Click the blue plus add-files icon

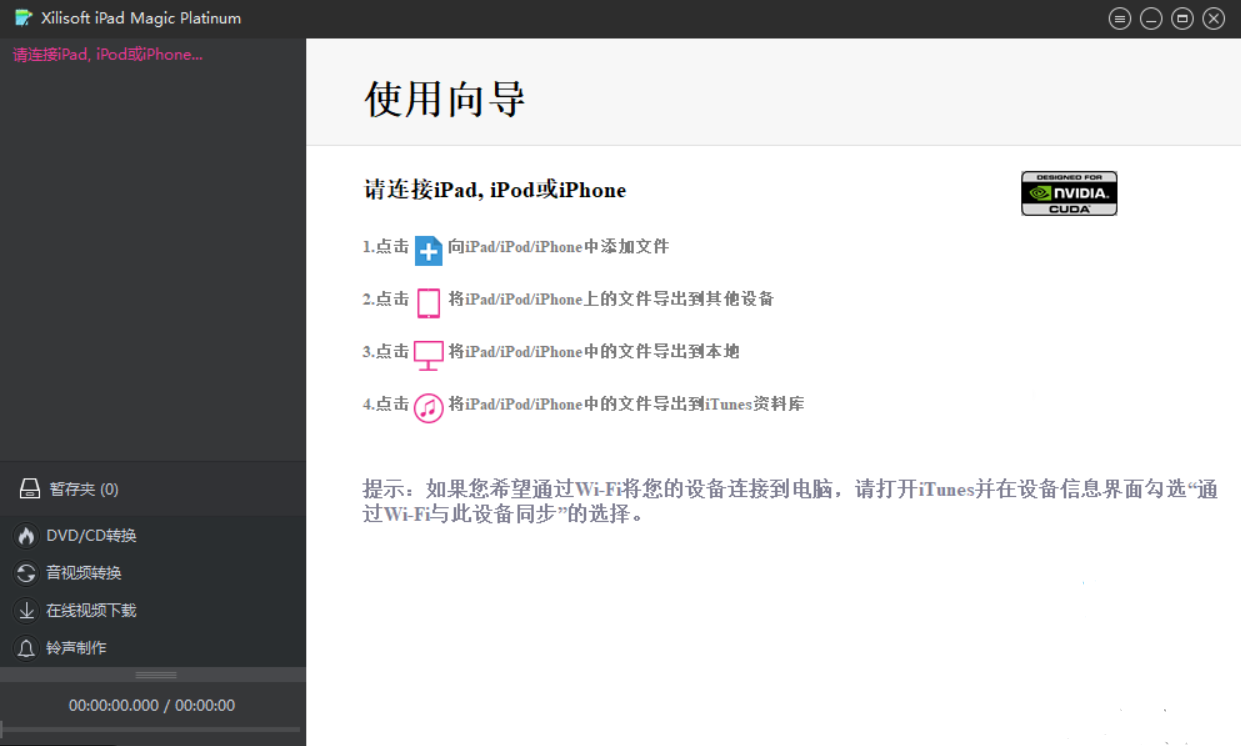point(429,250)
